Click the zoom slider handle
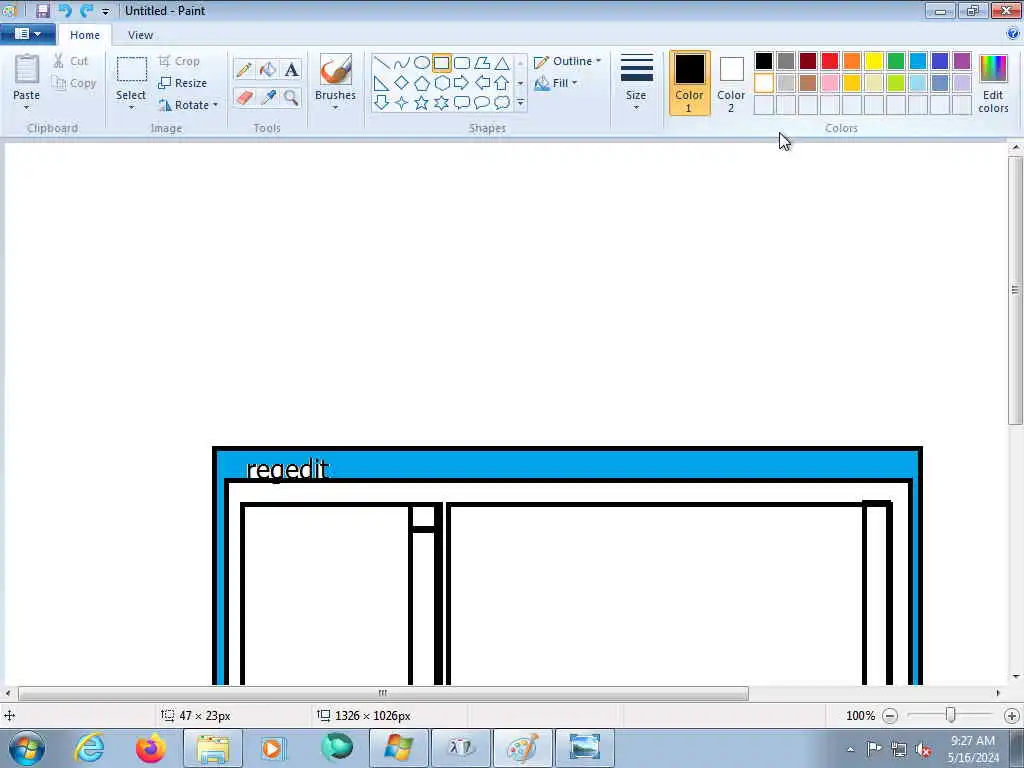The height and width of the screenshot is (768, 1024). pos(951,715)
